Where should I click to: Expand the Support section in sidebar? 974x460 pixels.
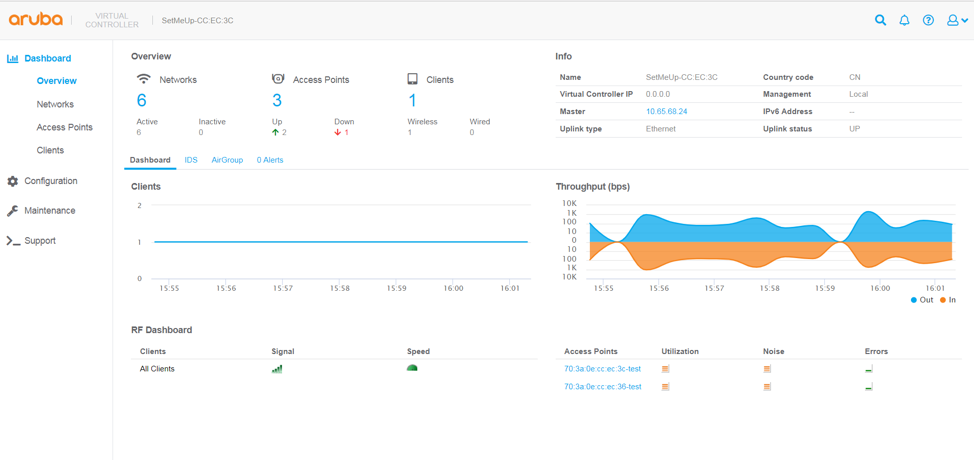pyautogui.click(x=40, y=241)
